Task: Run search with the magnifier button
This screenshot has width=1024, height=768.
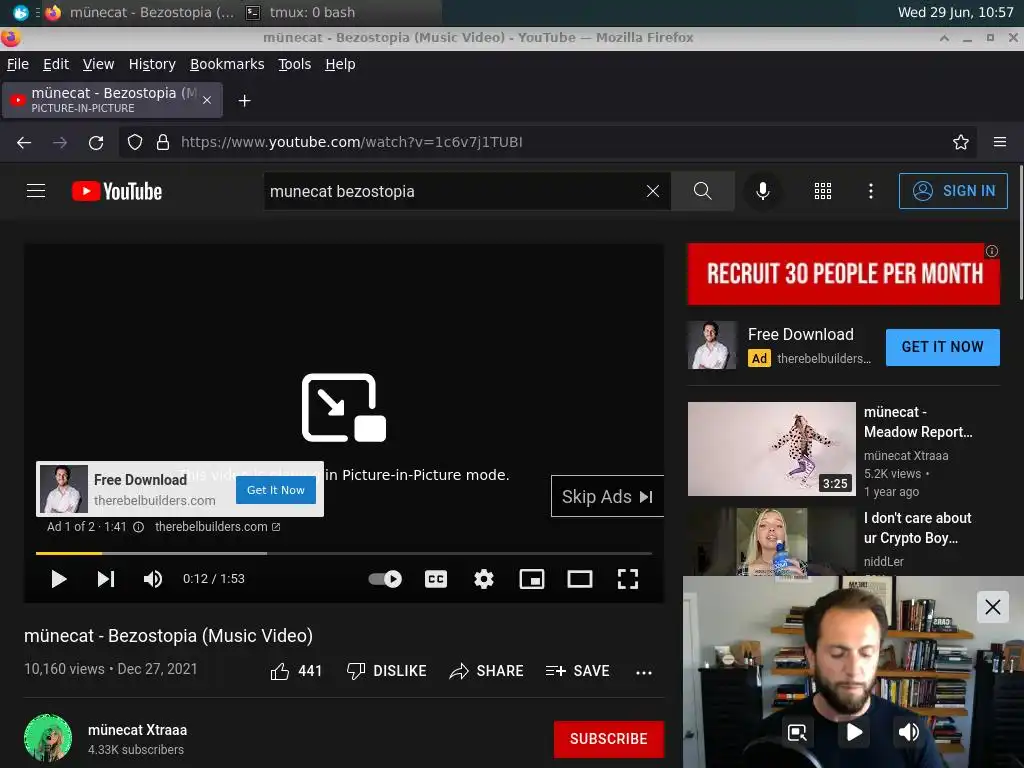Action: 703,191
